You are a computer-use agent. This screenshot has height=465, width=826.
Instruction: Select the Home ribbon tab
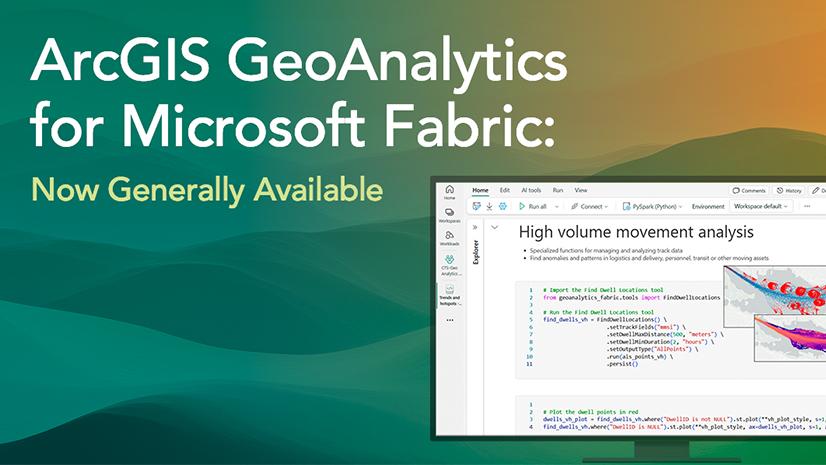[x=480, y=190]
